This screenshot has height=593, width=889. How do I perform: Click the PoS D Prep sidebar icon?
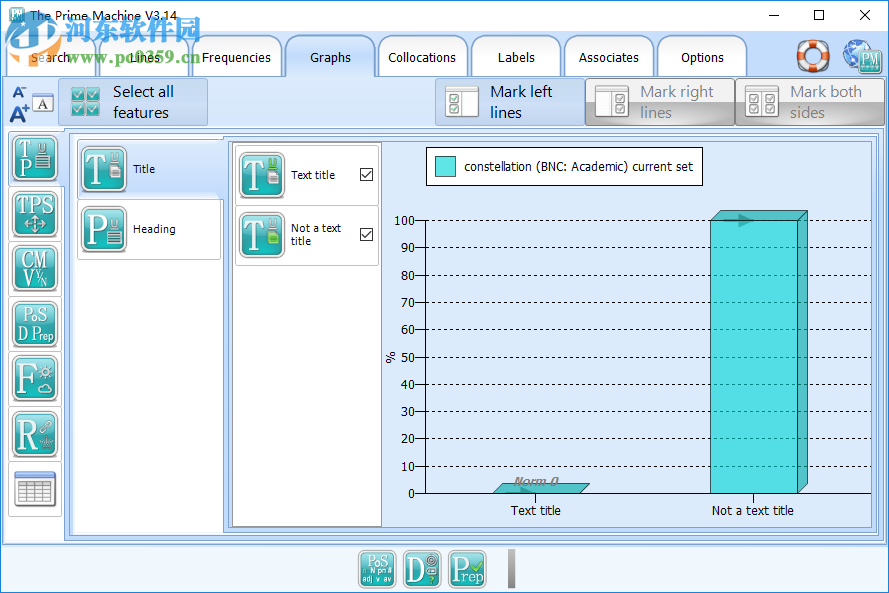[35, 324]
